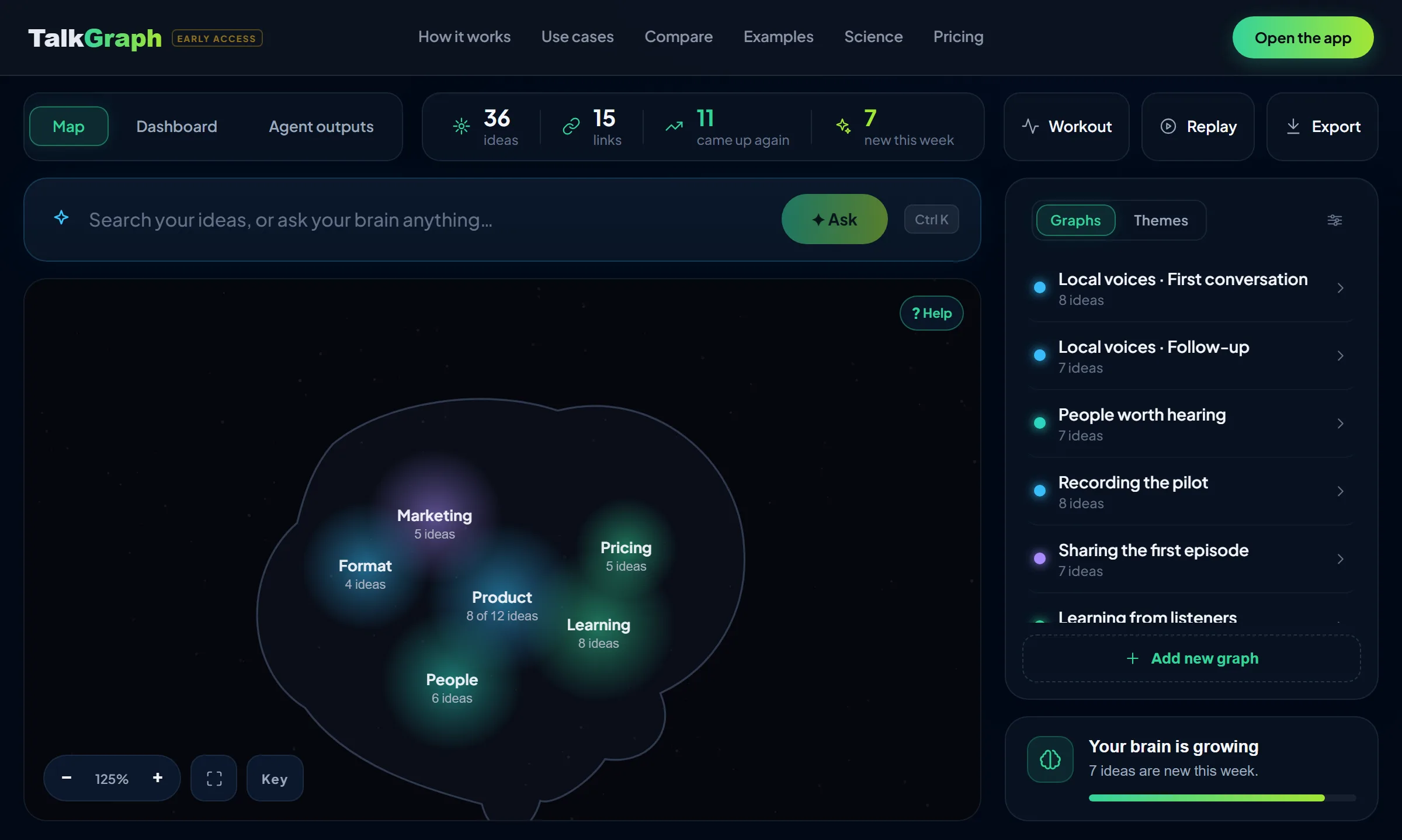
Task: Open the Compare nav link
Action: click(x=678, y=37)
